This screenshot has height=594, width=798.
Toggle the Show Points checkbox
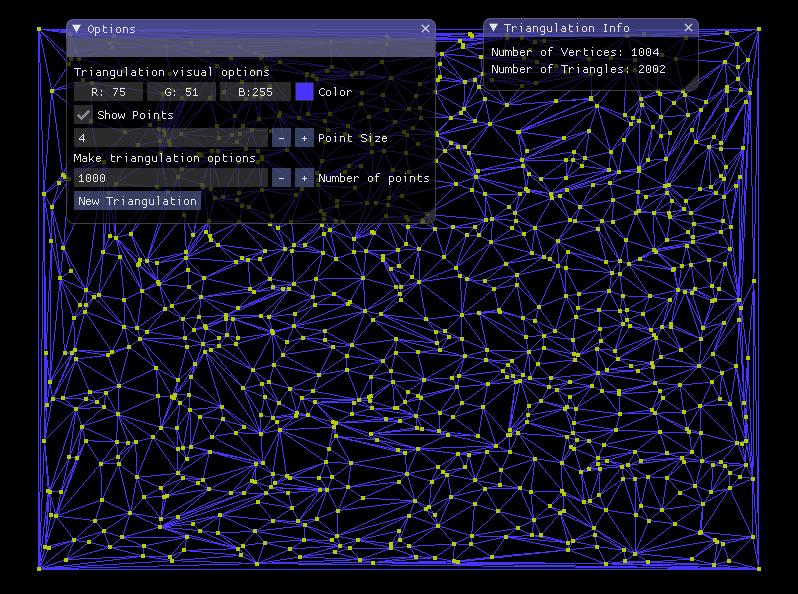83,115
